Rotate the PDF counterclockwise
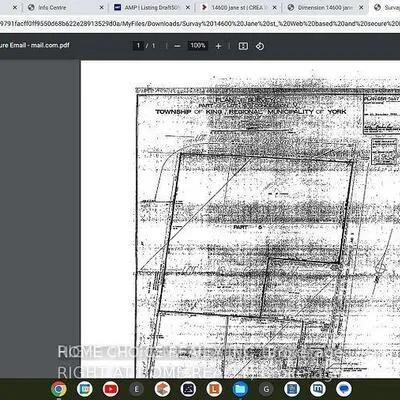Viewport: 400px width, 400px height. (260, 46)
